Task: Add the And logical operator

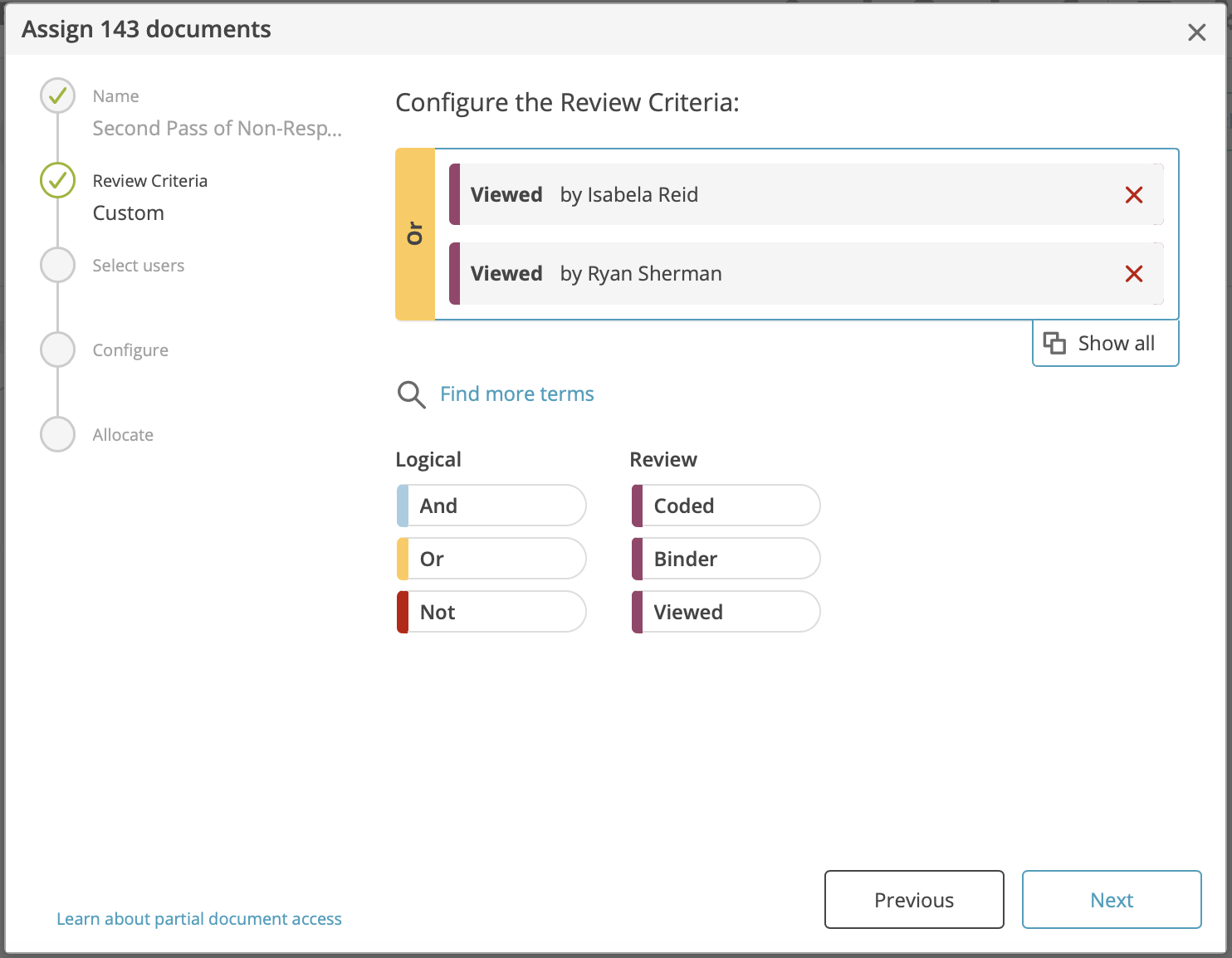Action: (x=491, y=506)
